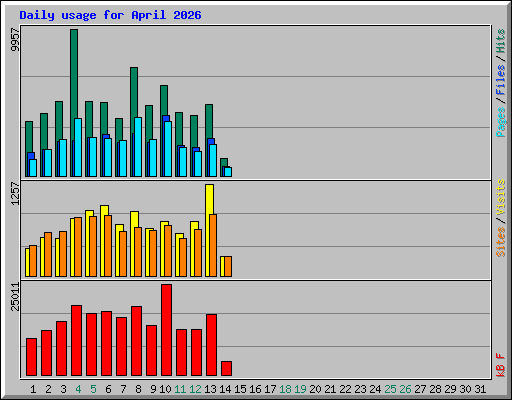Click the blue files bar for day 10
This screenshot has height=400, width=512.
tap(166, 118)
